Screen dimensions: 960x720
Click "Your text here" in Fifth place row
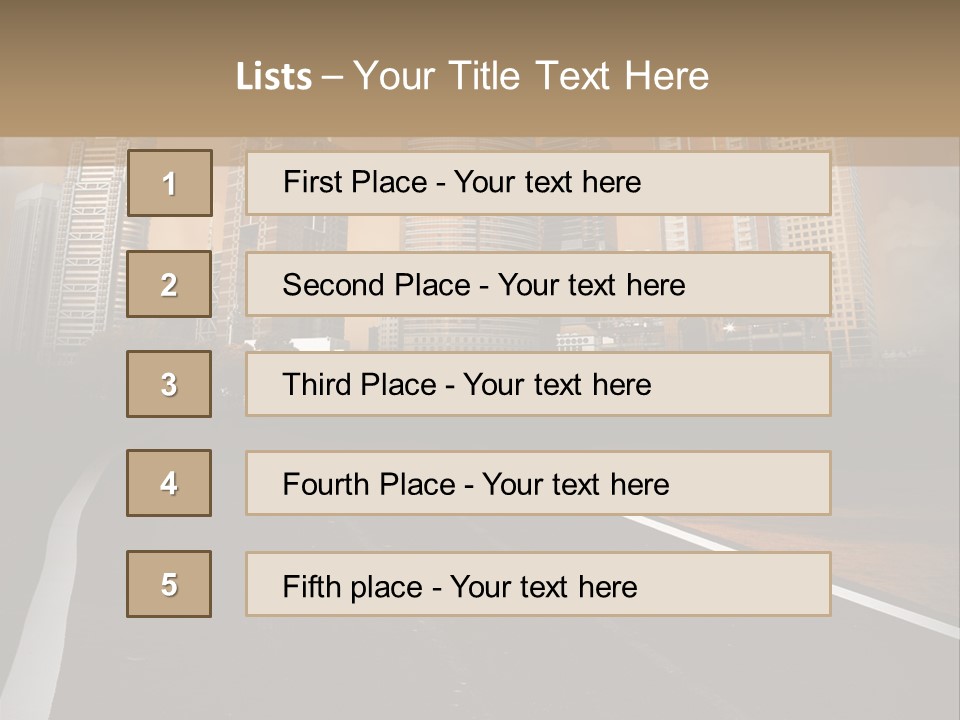click(543, 586)
